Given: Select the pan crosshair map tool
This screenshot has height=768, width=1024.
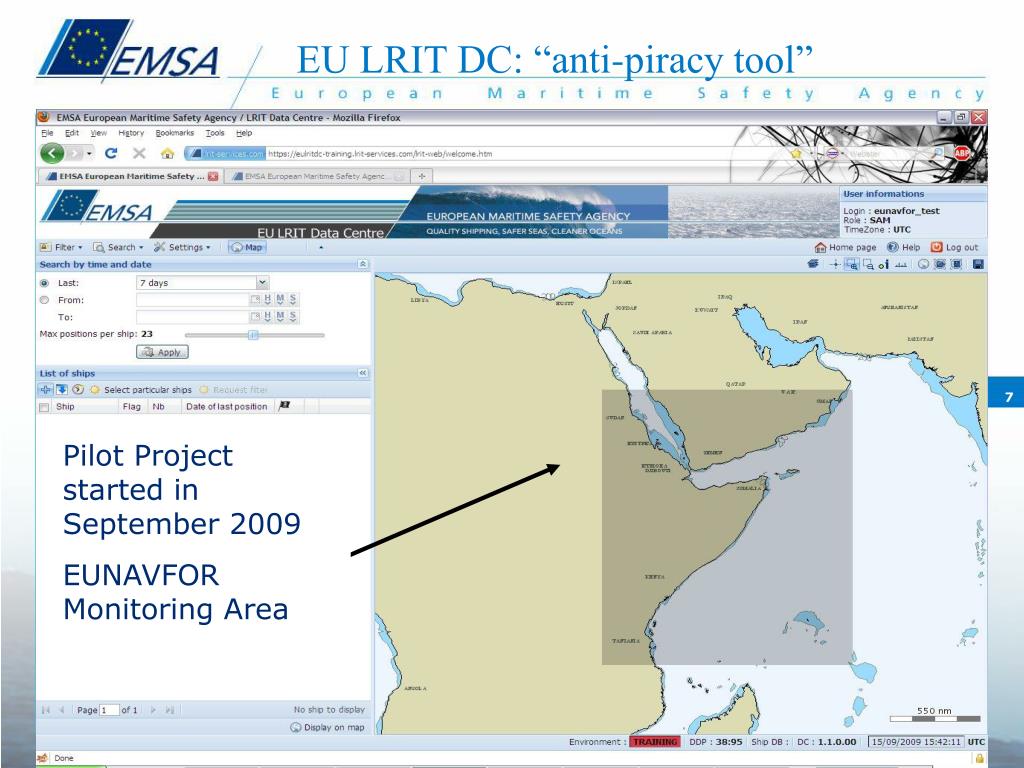Looking at the screenshot, I should pyautogui.click(x=835, y=264).
